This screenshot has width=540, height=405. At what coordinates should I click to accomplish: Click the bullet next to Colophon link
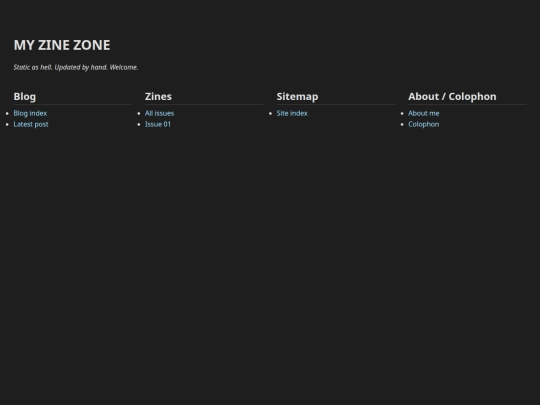[x=402, y=124]
